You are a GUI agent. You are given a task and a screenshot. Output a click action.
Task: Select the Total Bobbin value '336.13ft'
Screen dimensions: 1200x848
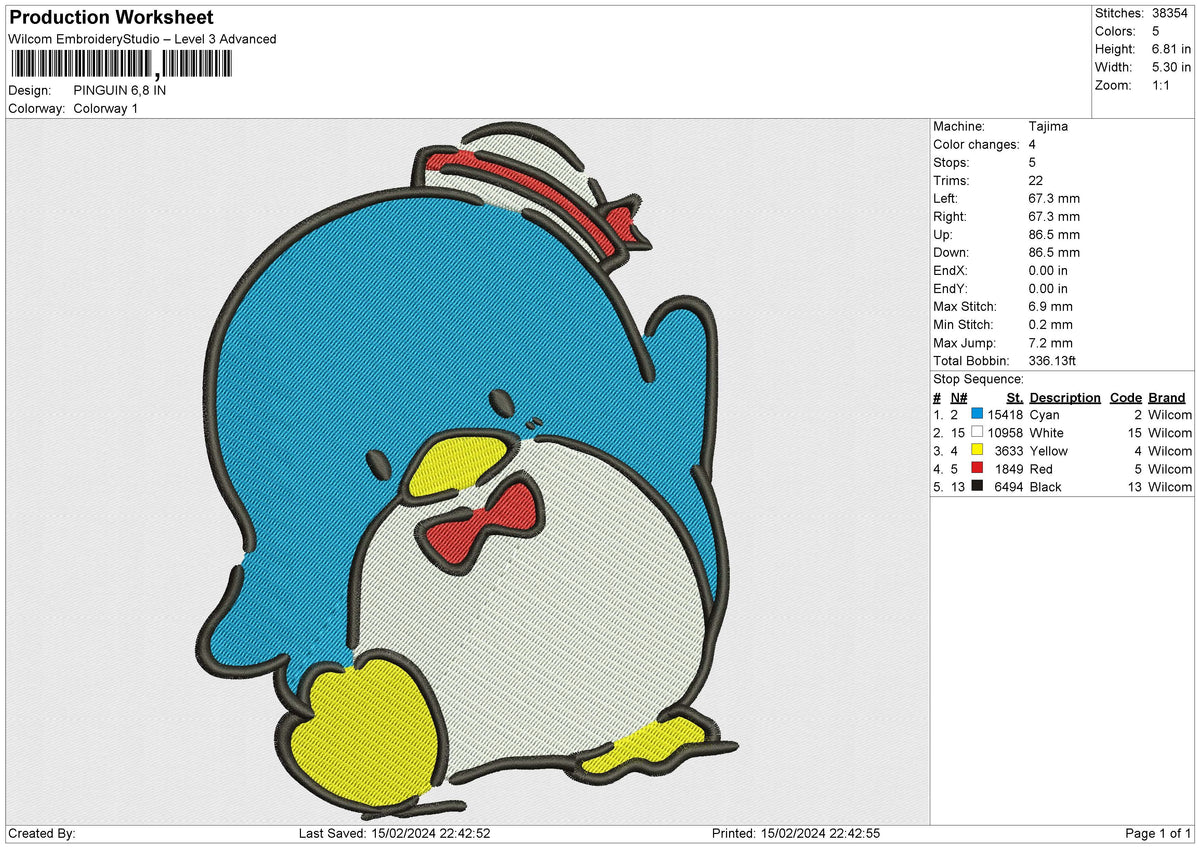[1052, 360]
